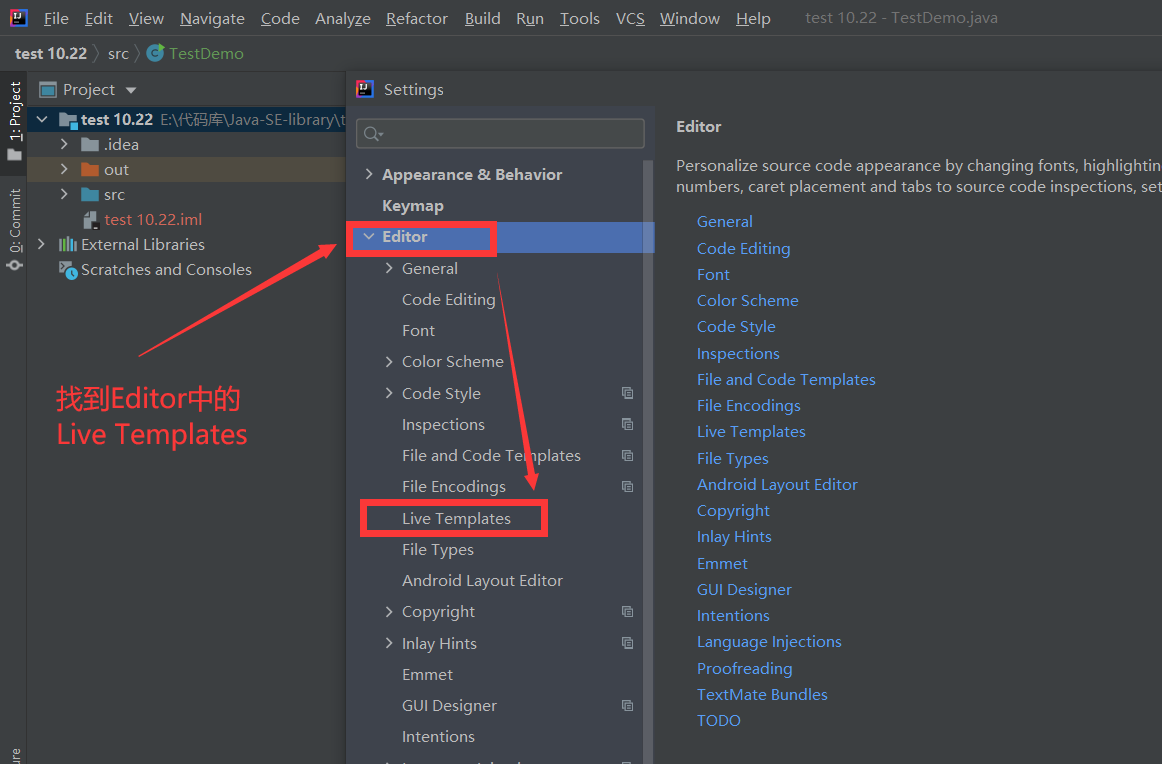
Task: Select Keymap in settings tree
Action: 413,206
